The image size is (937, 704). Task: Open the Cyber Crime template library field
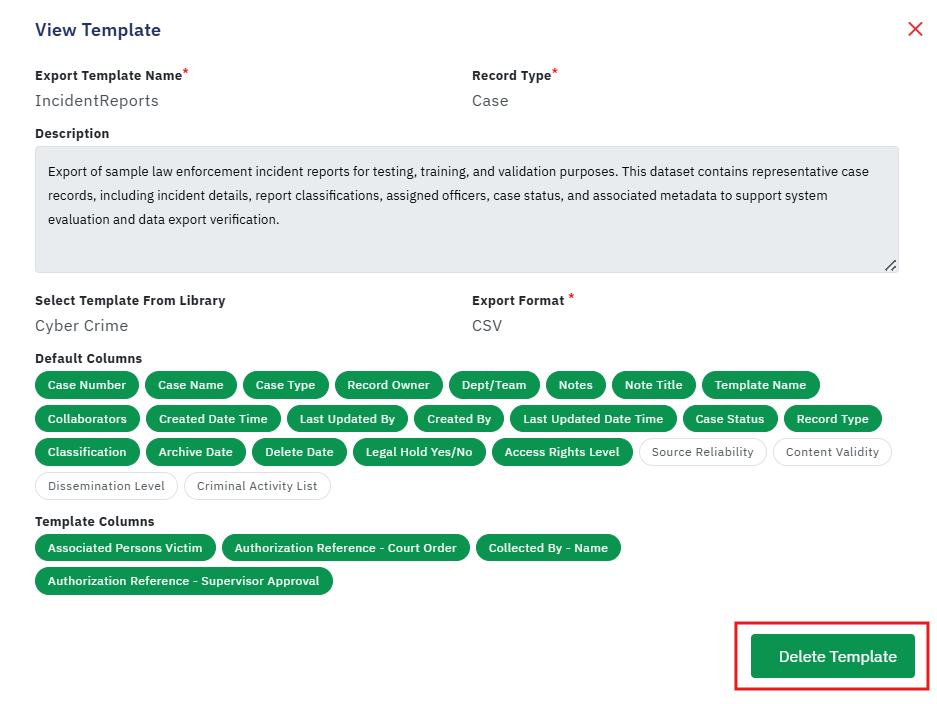(82, 326)
